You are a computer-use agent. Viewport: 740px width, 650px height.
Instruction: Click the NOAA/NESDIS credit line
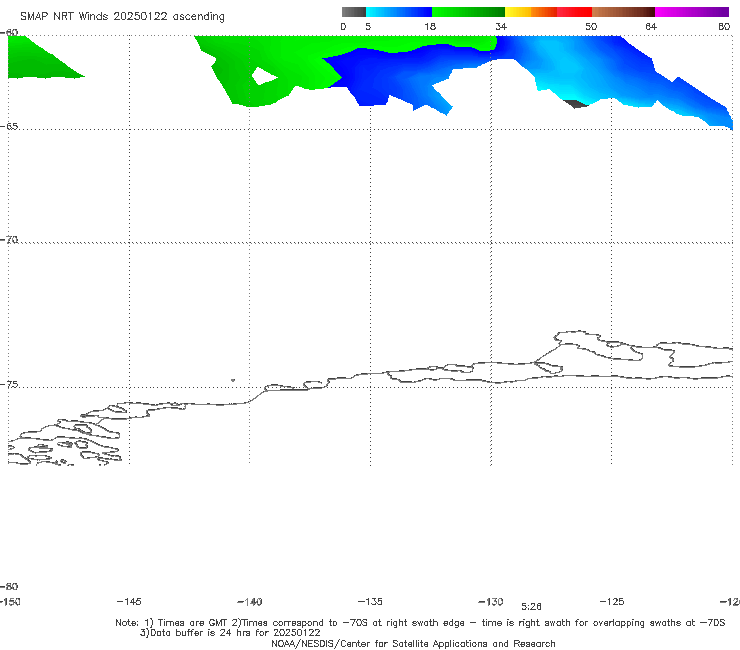tap(413, 643)
